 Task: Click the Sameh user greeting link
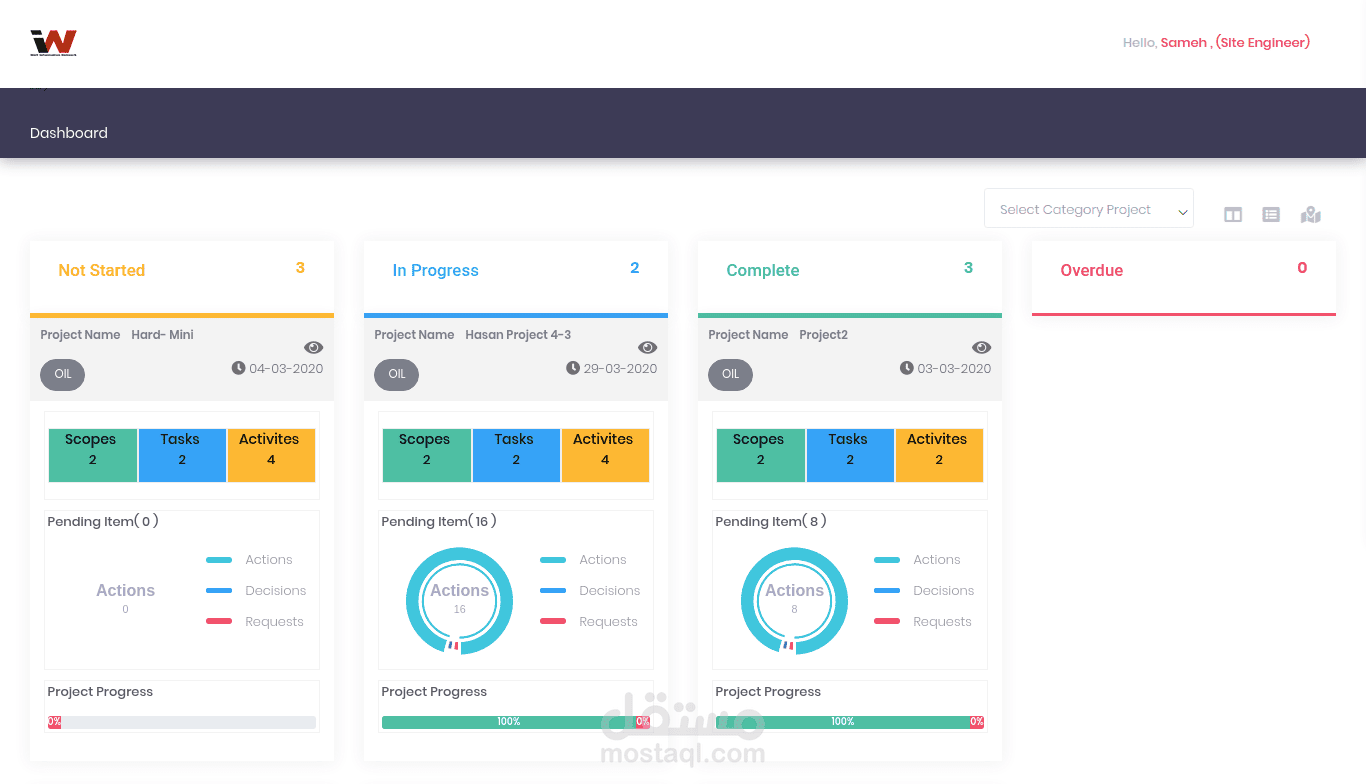[x=1235, y=43]
